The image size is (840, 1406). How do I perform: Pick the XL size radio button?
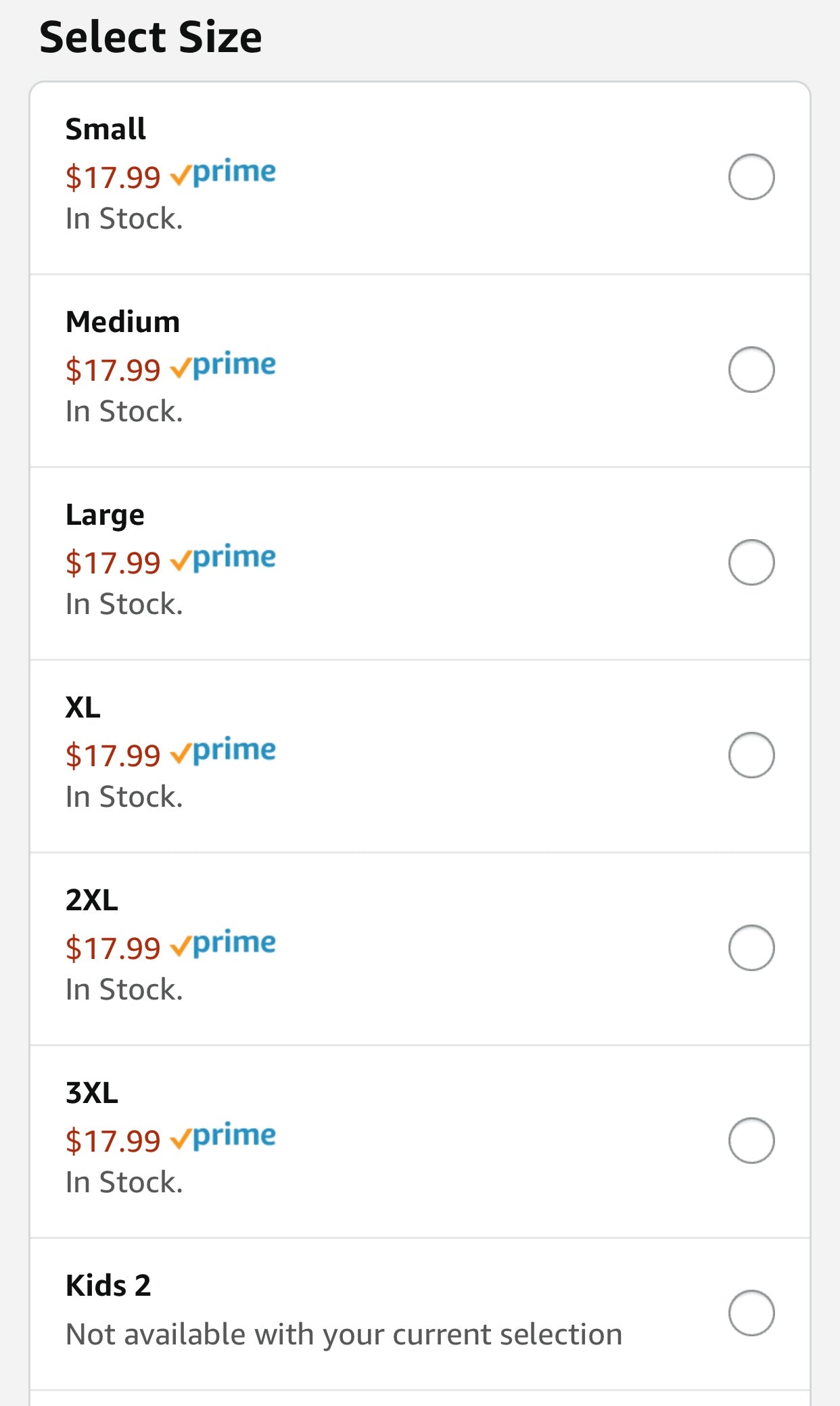point(751,755)
